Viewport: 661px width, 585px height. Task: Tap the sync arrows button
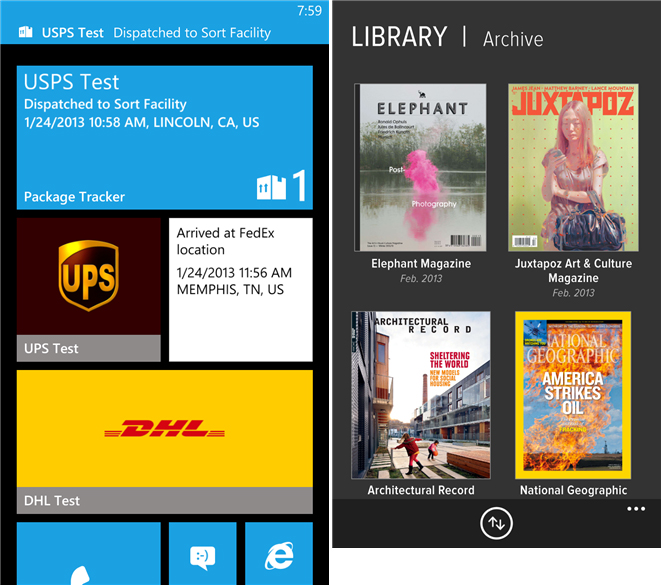(496, 523)
